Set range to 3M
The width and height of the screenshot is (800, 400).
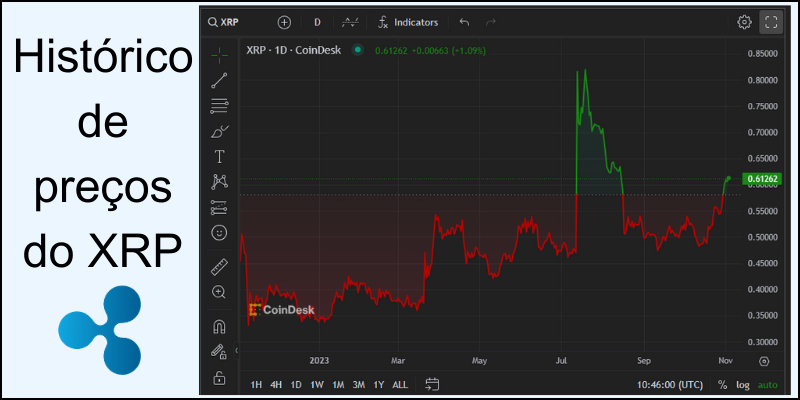(359, 385)
